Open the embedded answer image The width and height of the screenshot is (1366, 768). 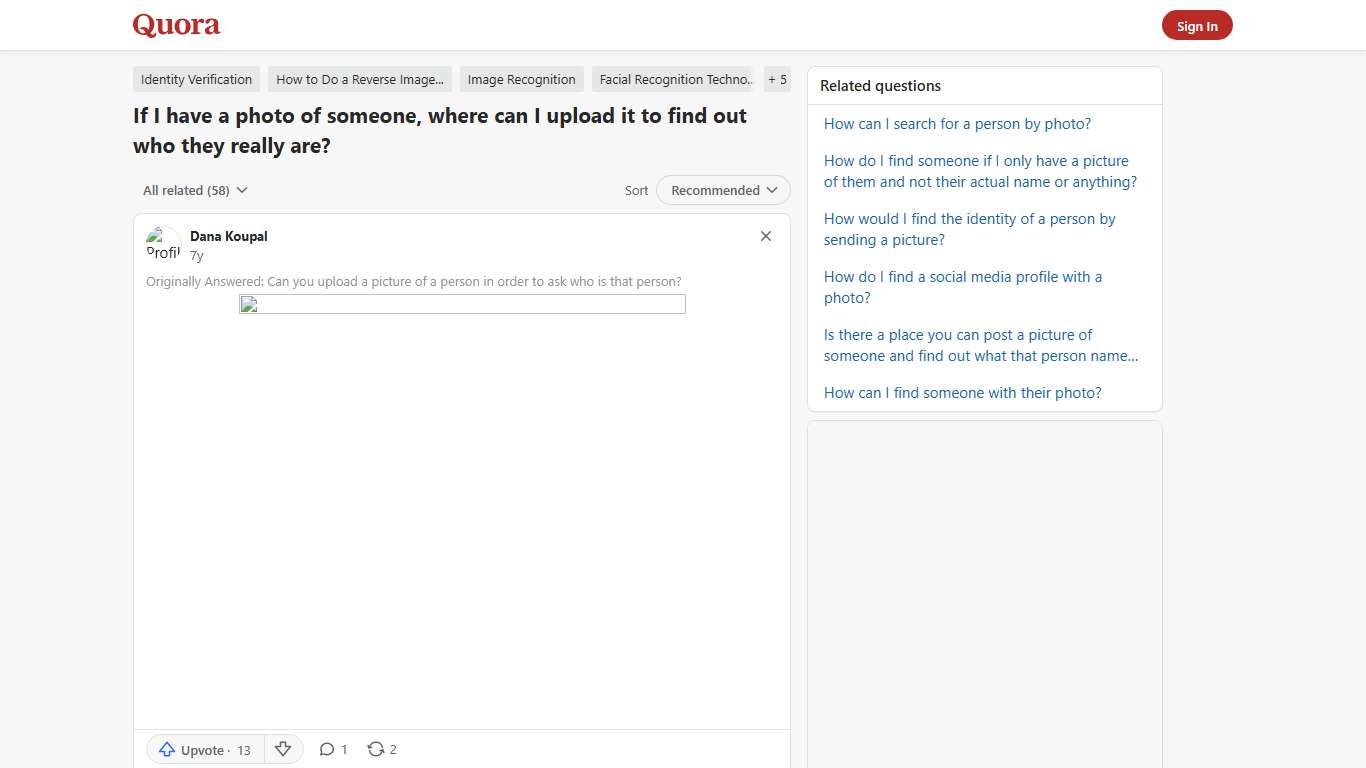point(462,304)
